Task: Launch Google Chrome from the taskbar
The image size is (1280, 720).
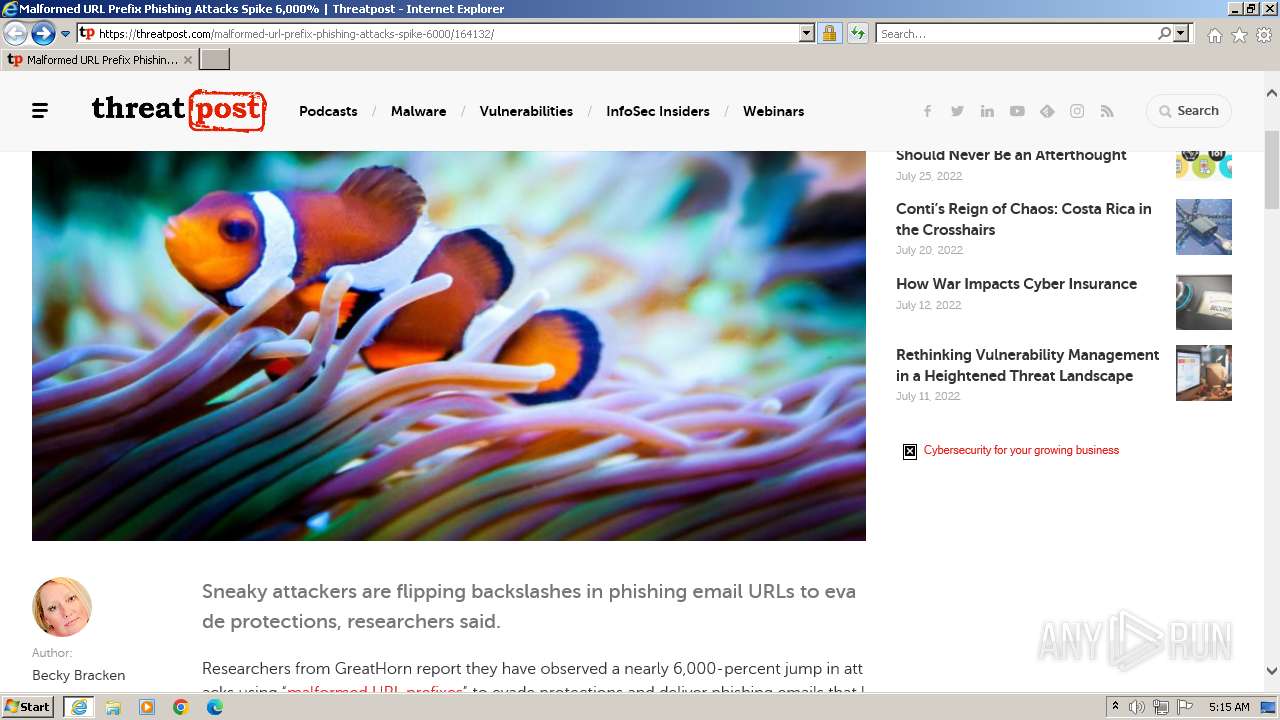Action: point(181,707)
